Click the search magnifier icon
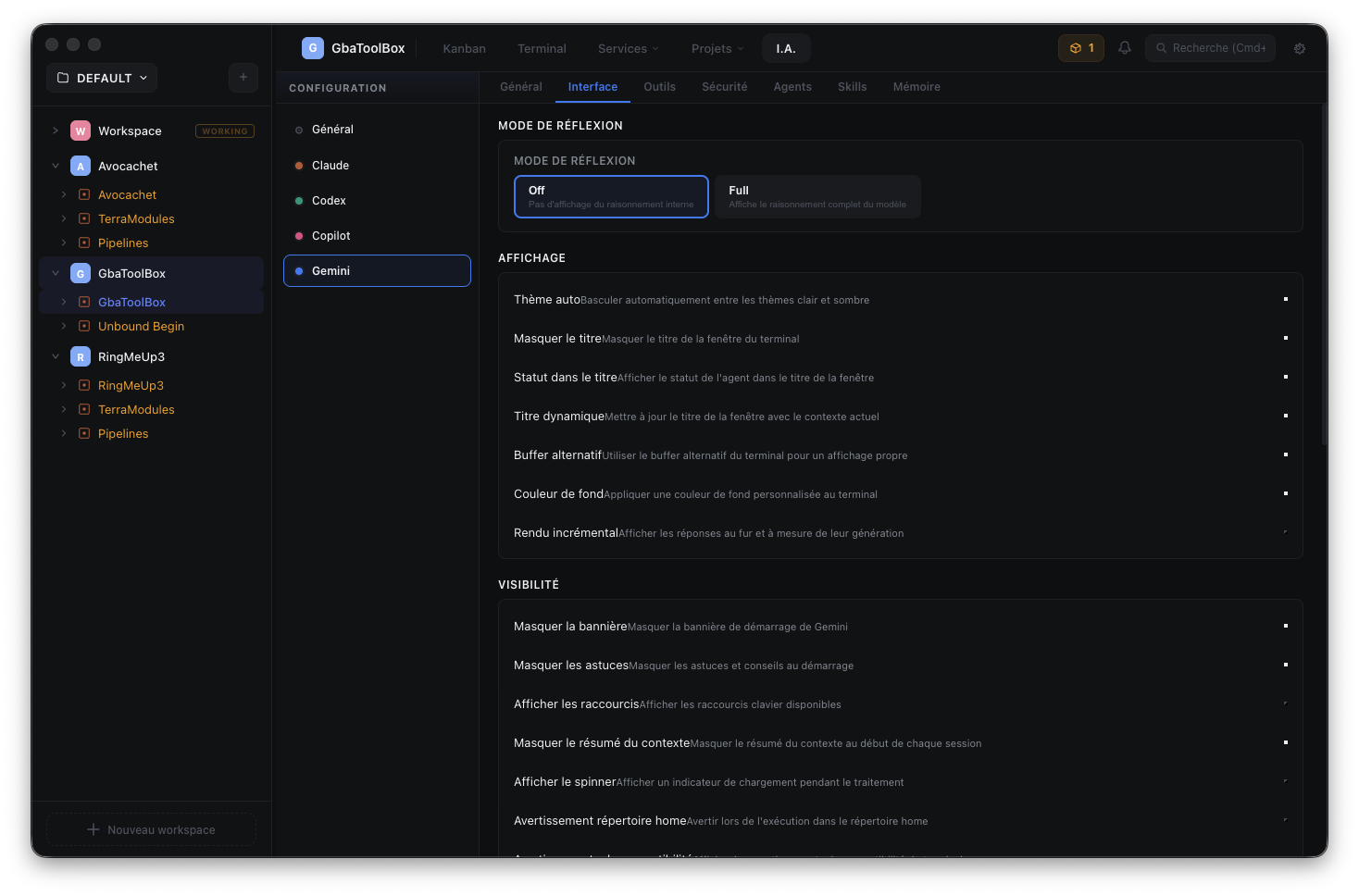Image resolution: width=1359 pixels, height=896 pixels. (1161, 48)
